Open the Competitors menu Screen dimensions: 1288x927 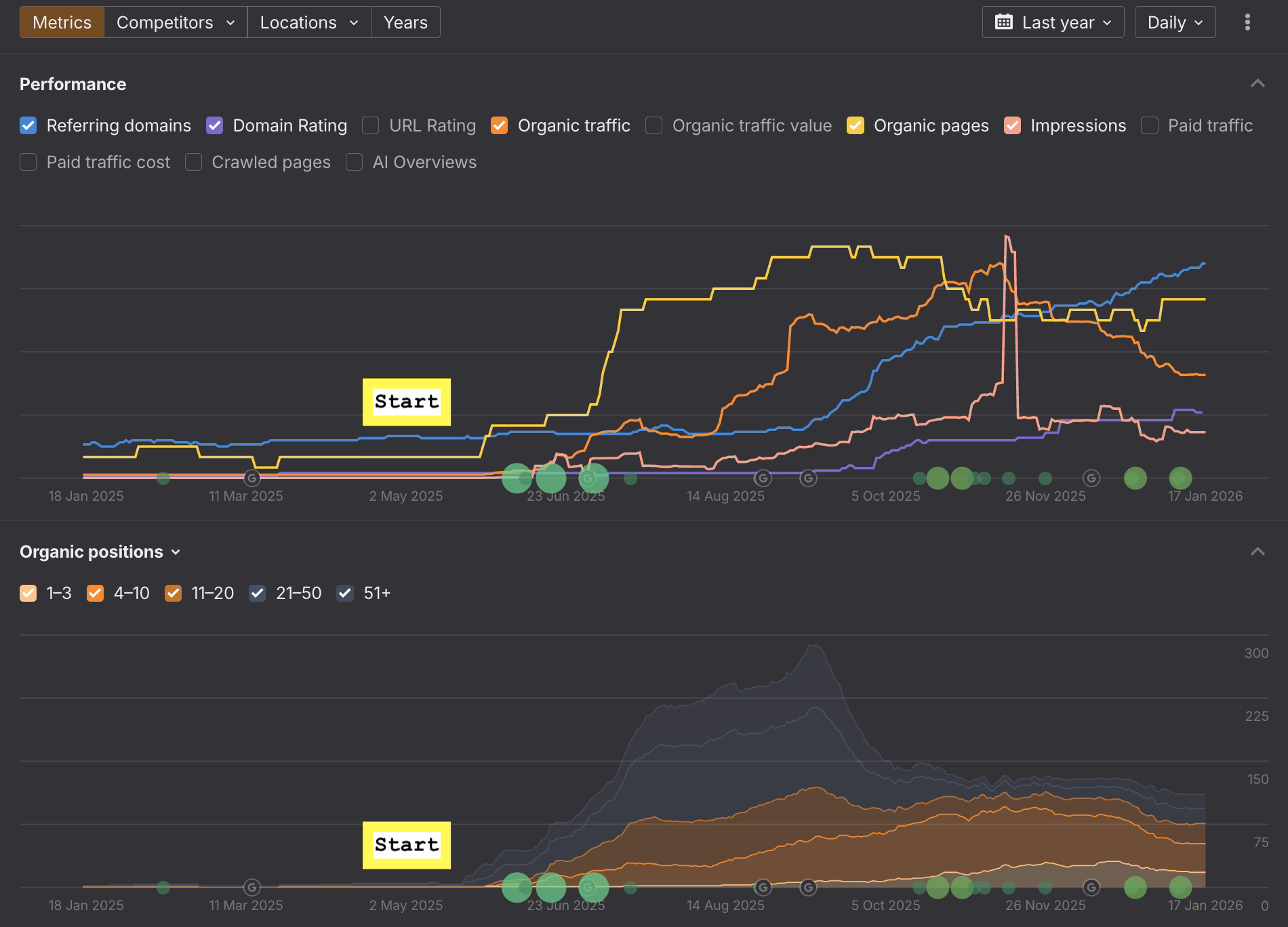tap(176, 22)
